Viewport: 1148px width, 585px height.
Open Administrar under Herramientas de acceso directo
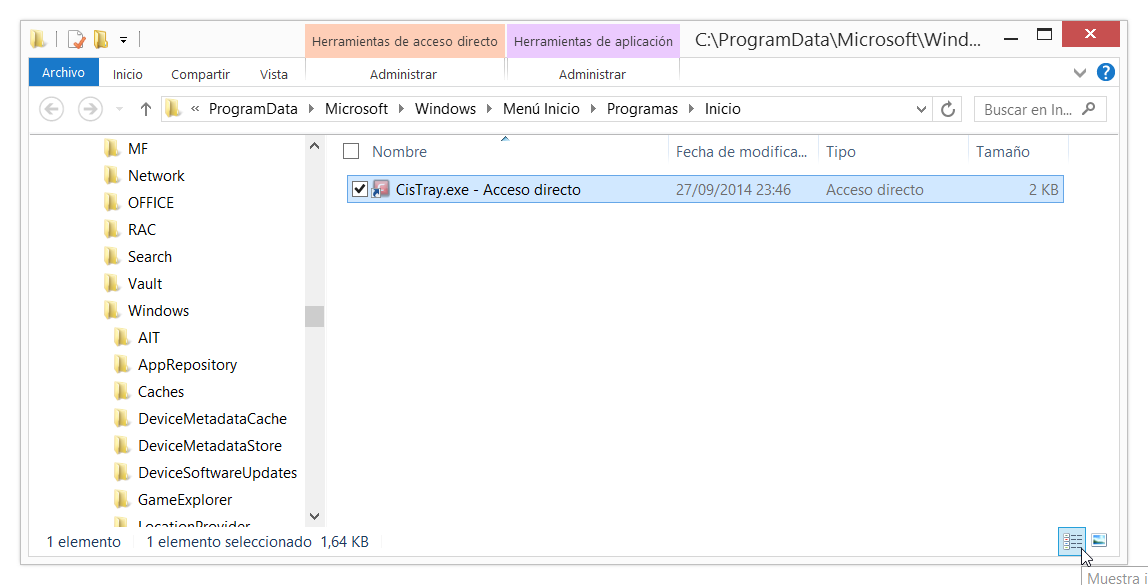pyautogui.click(x=403, y=74)
